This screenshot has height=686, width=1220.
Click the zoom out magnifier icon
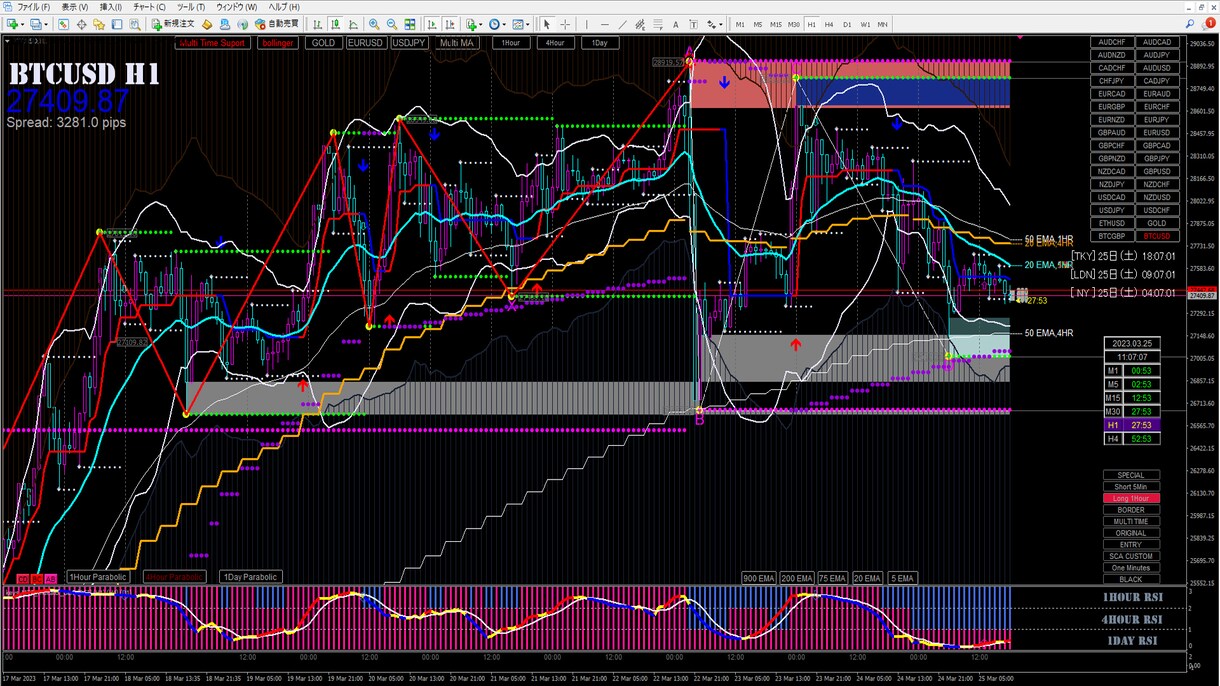tap(392, 24)
